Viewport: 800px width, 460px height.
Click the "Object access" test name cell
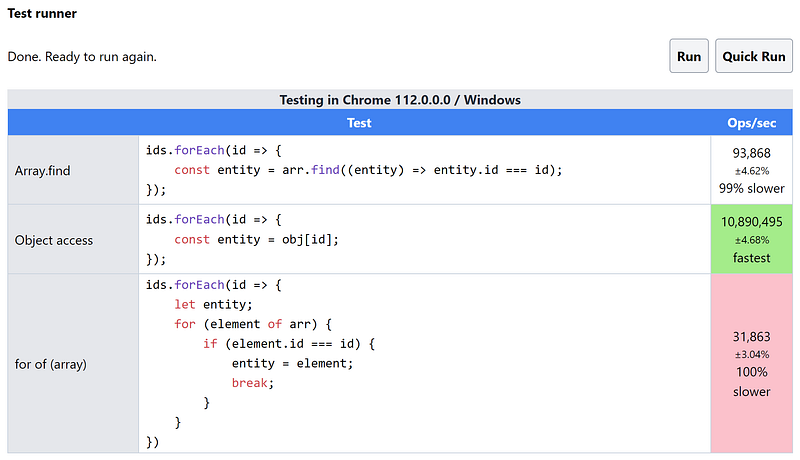pyautogui.click(x=73, y=240)
